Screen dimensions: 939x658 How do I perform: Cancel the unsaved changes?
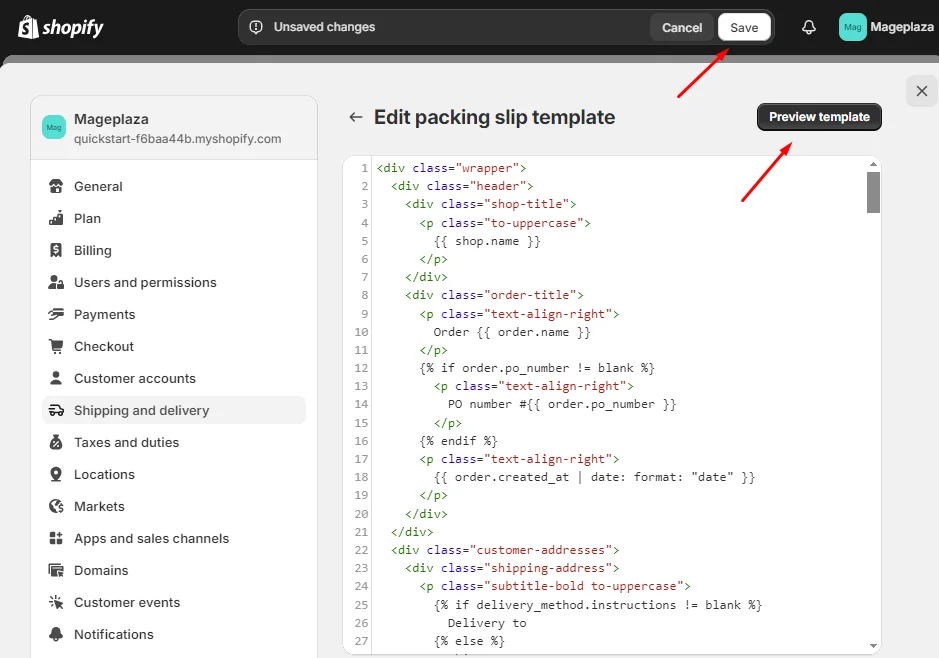coord(682,27)
